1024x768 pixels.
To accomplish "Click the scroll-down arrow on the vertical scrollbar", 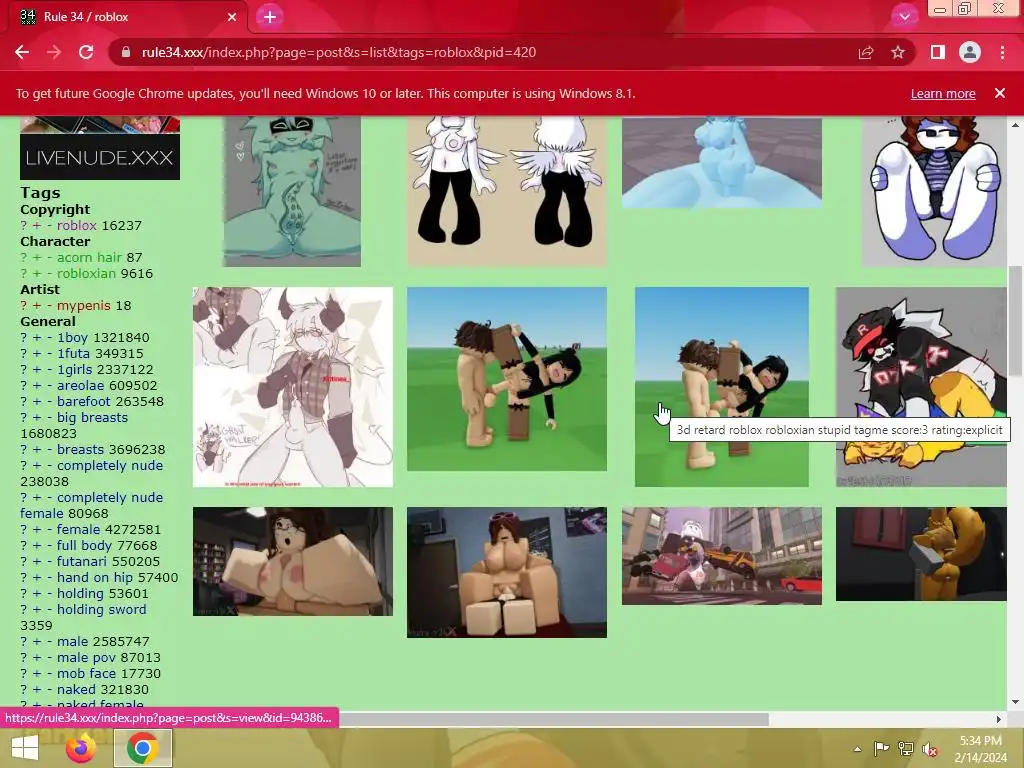I will (1015, 702).
